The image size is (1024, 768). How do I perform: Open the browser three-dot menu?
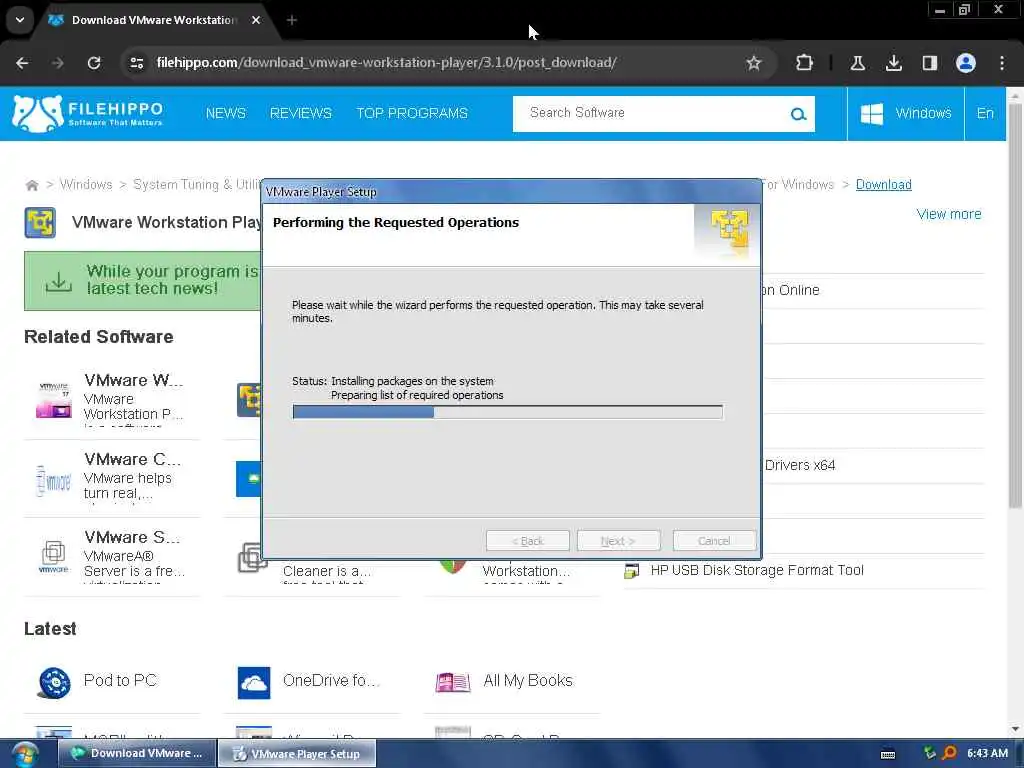tap(1002, 63)
